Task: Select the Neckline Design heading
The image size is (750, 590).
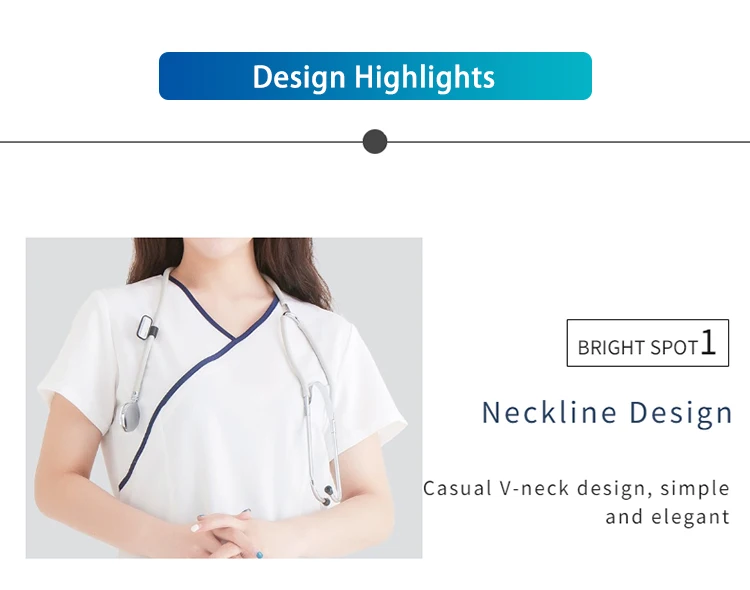Action: tap(607, 412)
